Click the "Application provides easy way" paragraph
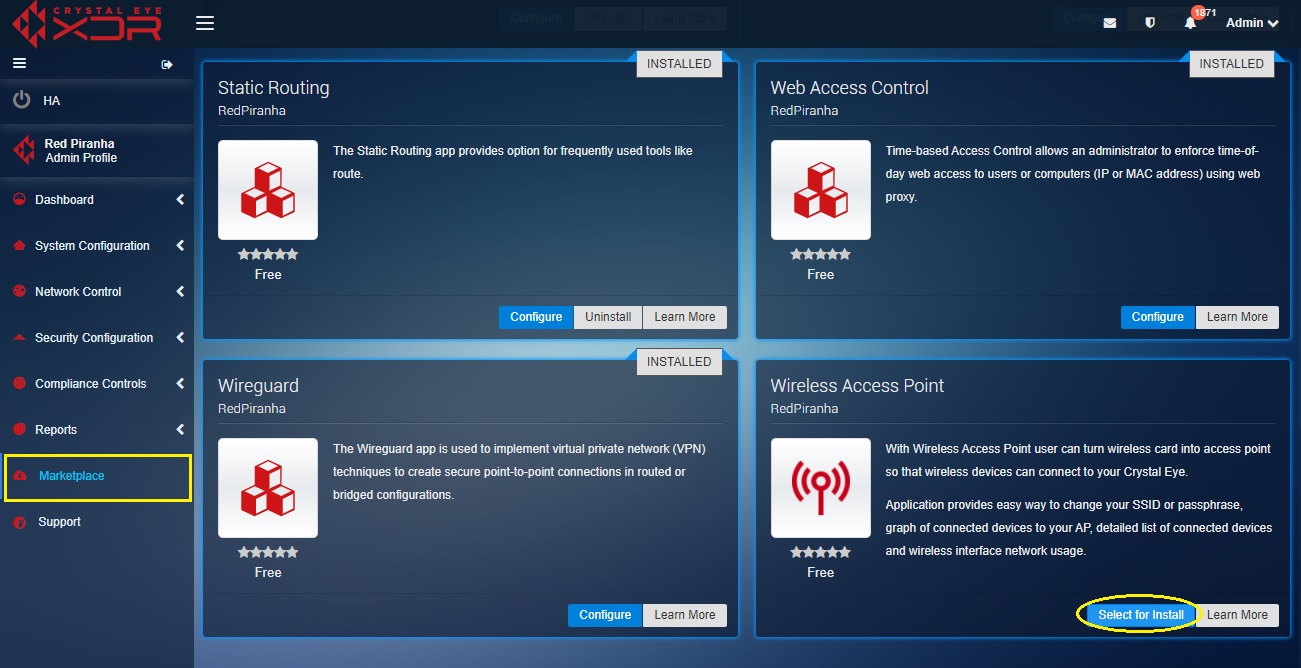The image size is (1301, 668). [x=1079, y=528]
